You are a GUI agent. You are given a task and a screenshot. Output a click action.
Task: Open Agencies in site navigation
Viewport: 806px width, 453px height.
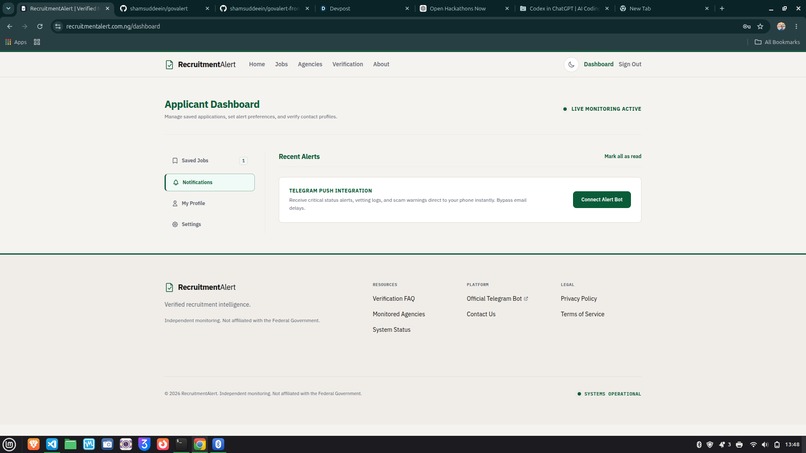coord(310,64)
